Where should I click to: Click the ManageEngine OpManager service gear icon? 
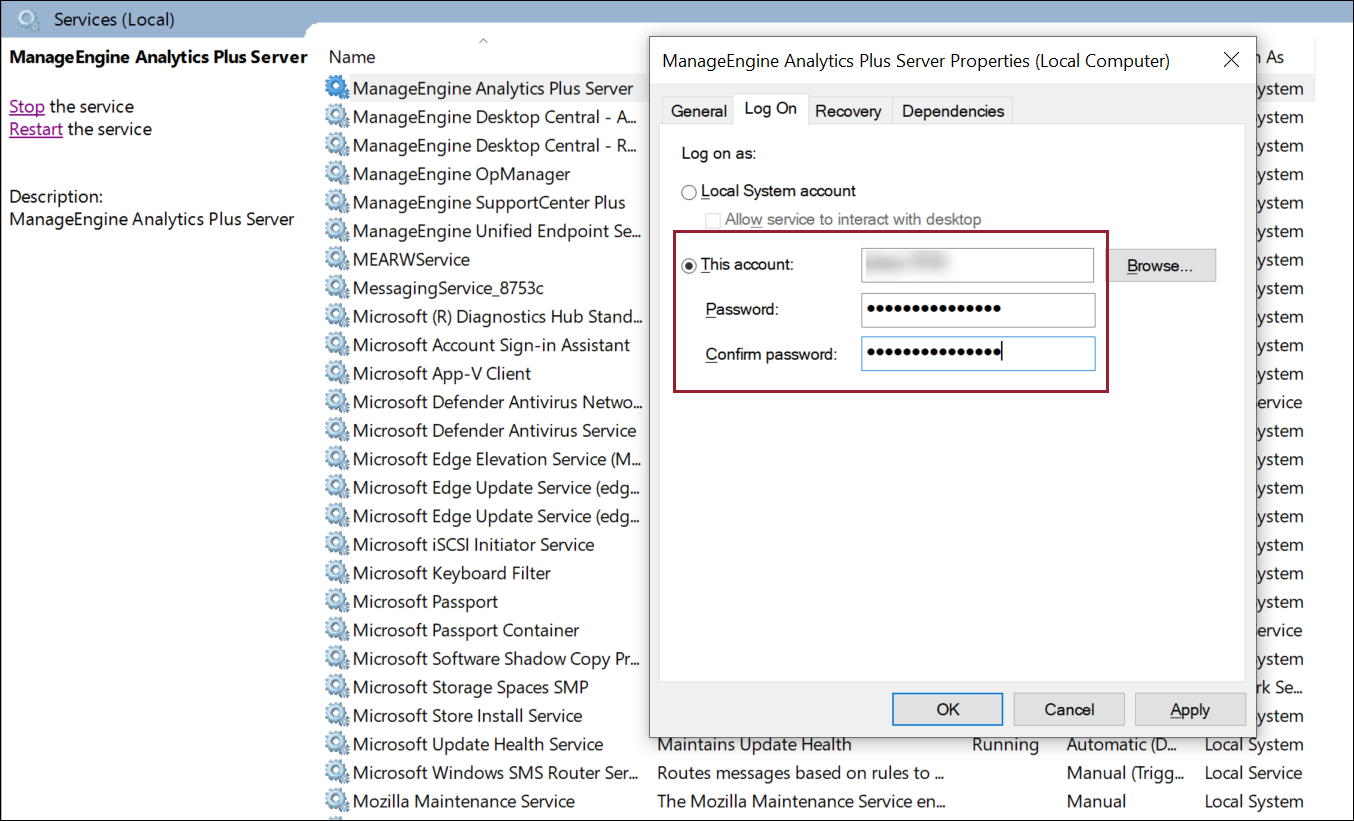[337, 174]
